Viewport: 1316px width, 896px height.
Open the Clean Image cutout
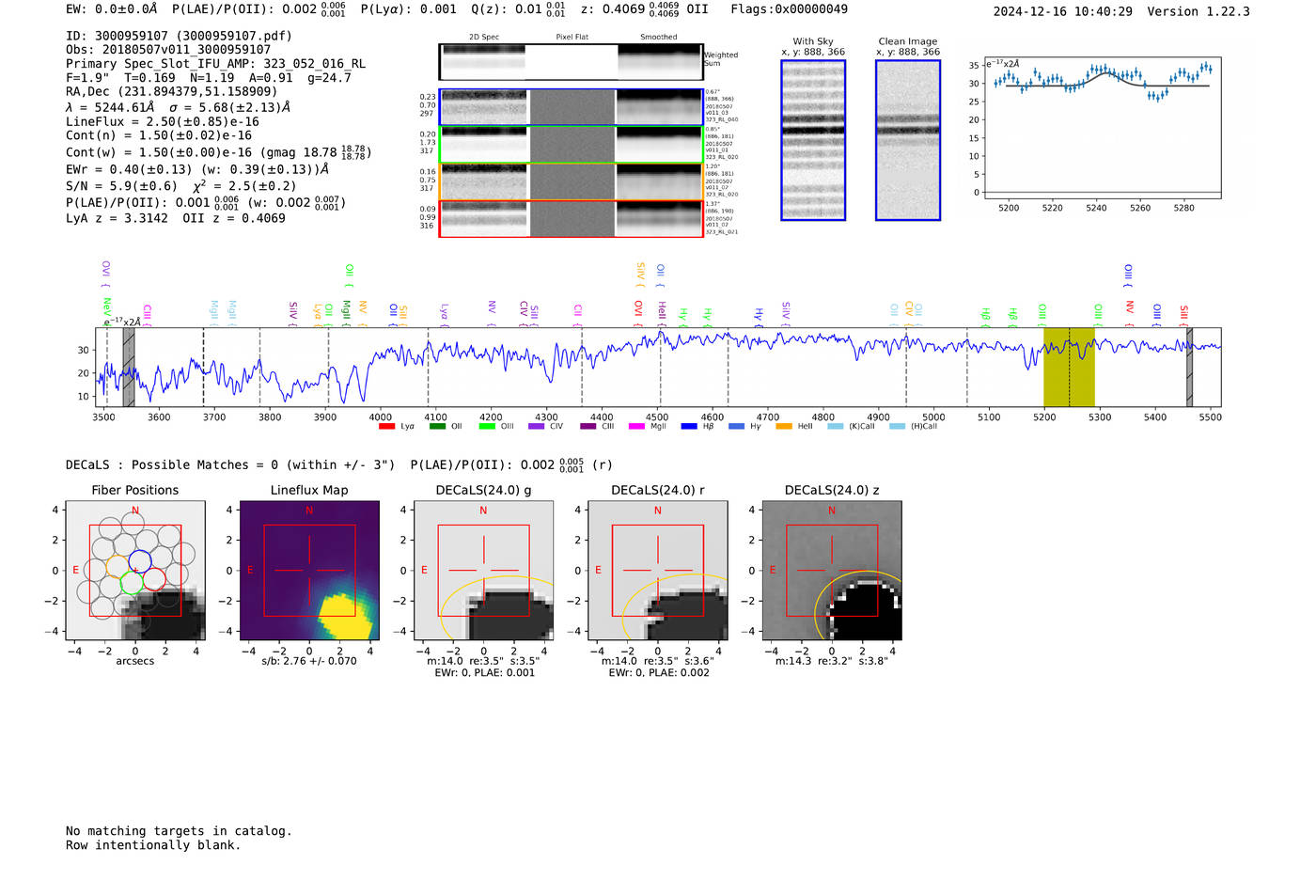coord(908,140)
